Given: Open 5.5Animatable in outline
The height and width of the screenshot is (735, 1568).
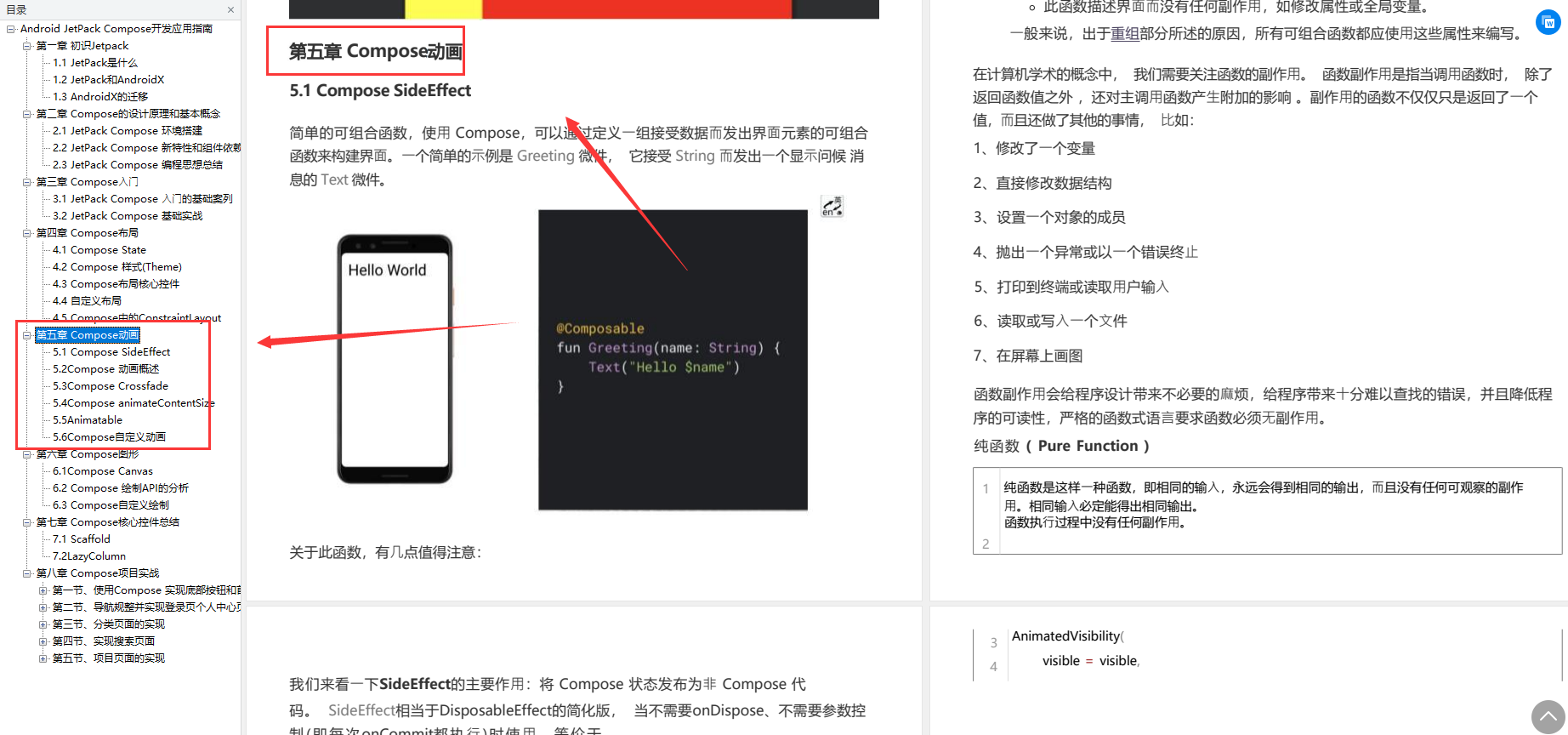Looking at the screenshot, I should (x=87, y=420).
